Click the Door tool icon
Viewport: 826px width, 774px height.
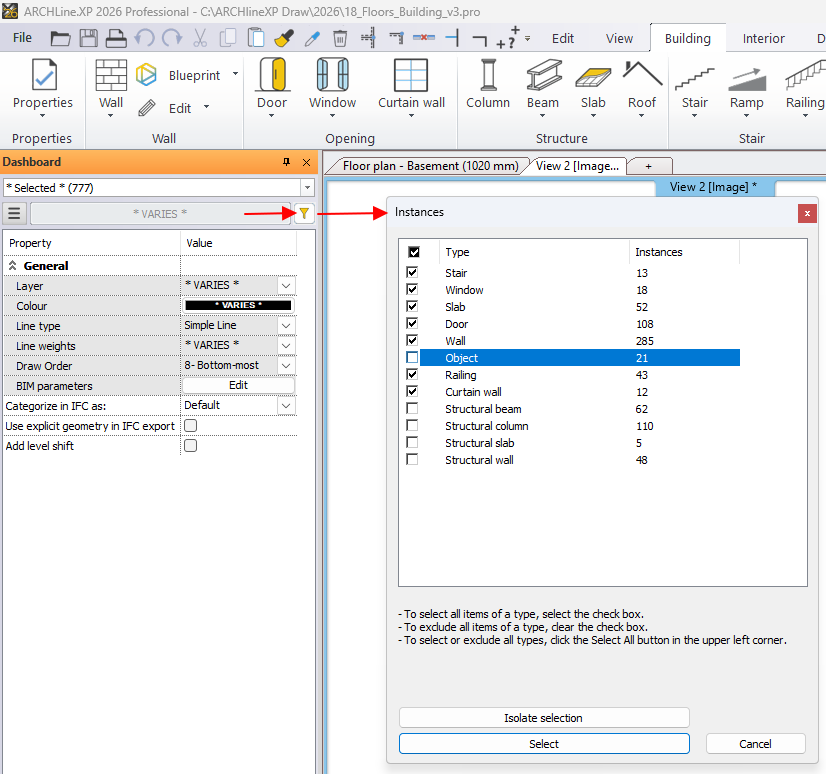(271, 77)
